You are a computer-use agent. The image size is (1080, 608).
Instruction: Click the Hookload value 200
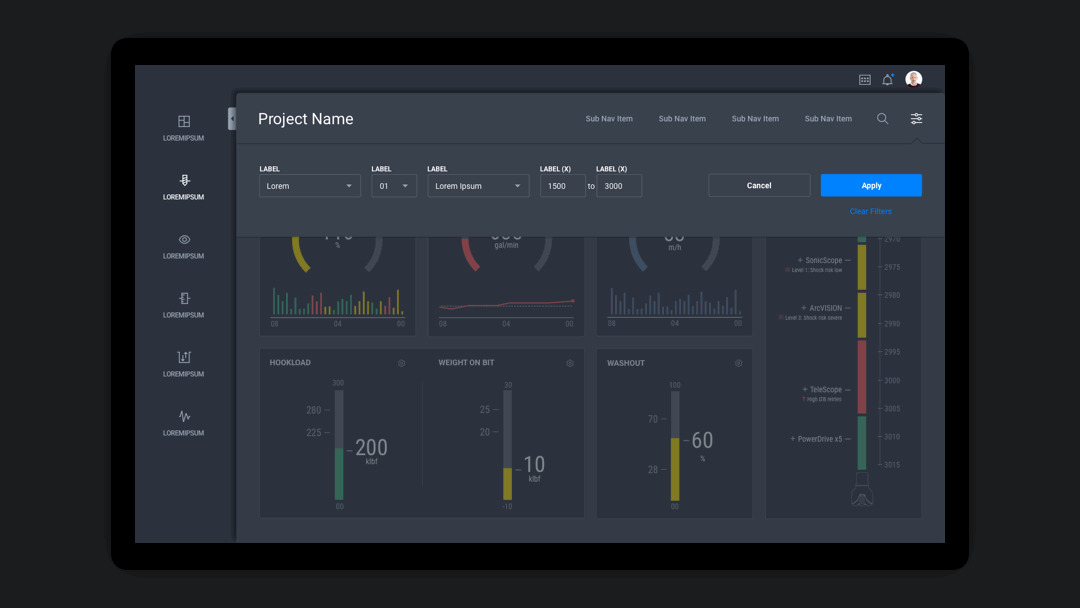pos(371,448)
